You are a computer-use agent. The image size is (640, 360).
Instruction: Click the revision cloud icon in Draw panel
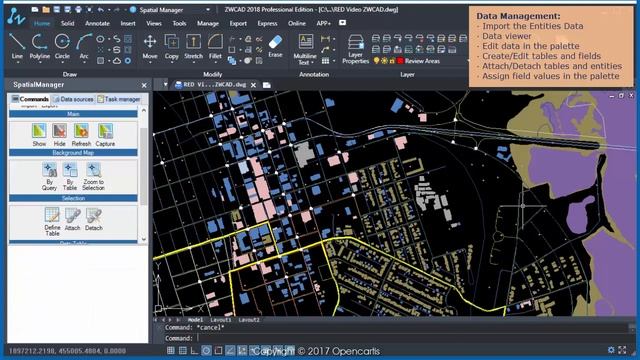(117, 61)
